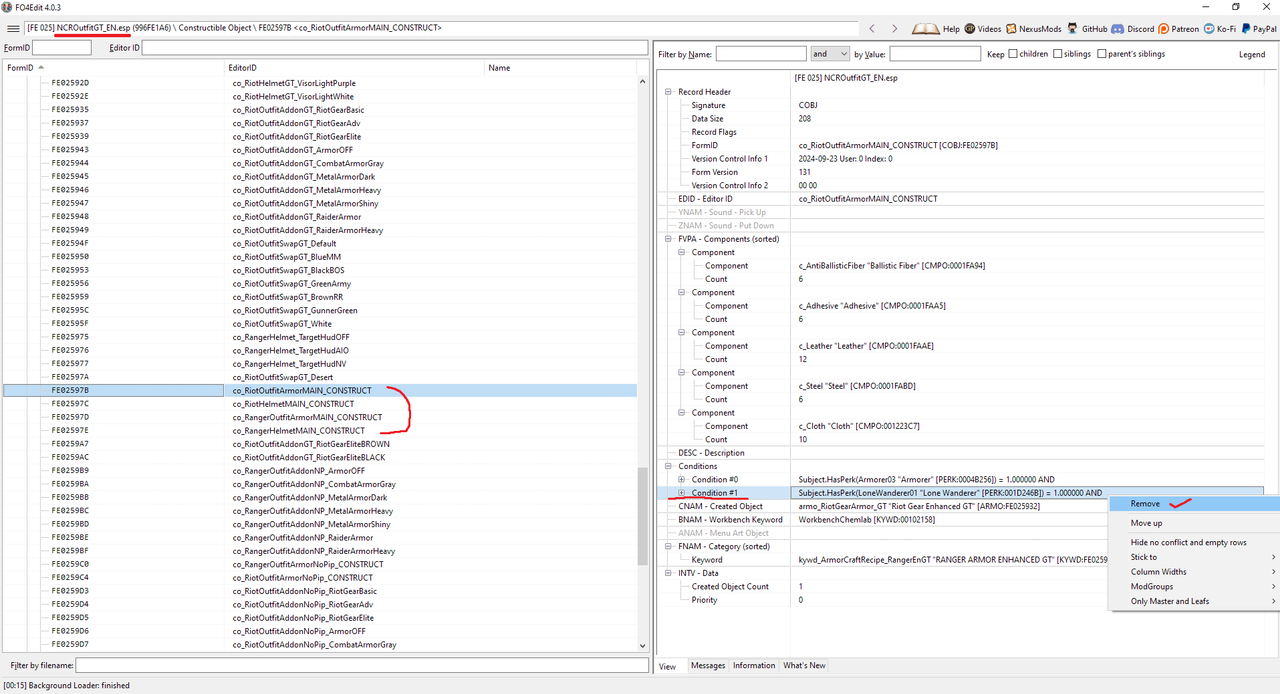
Task: Switch to the Information tab
Action: point(754,666)
